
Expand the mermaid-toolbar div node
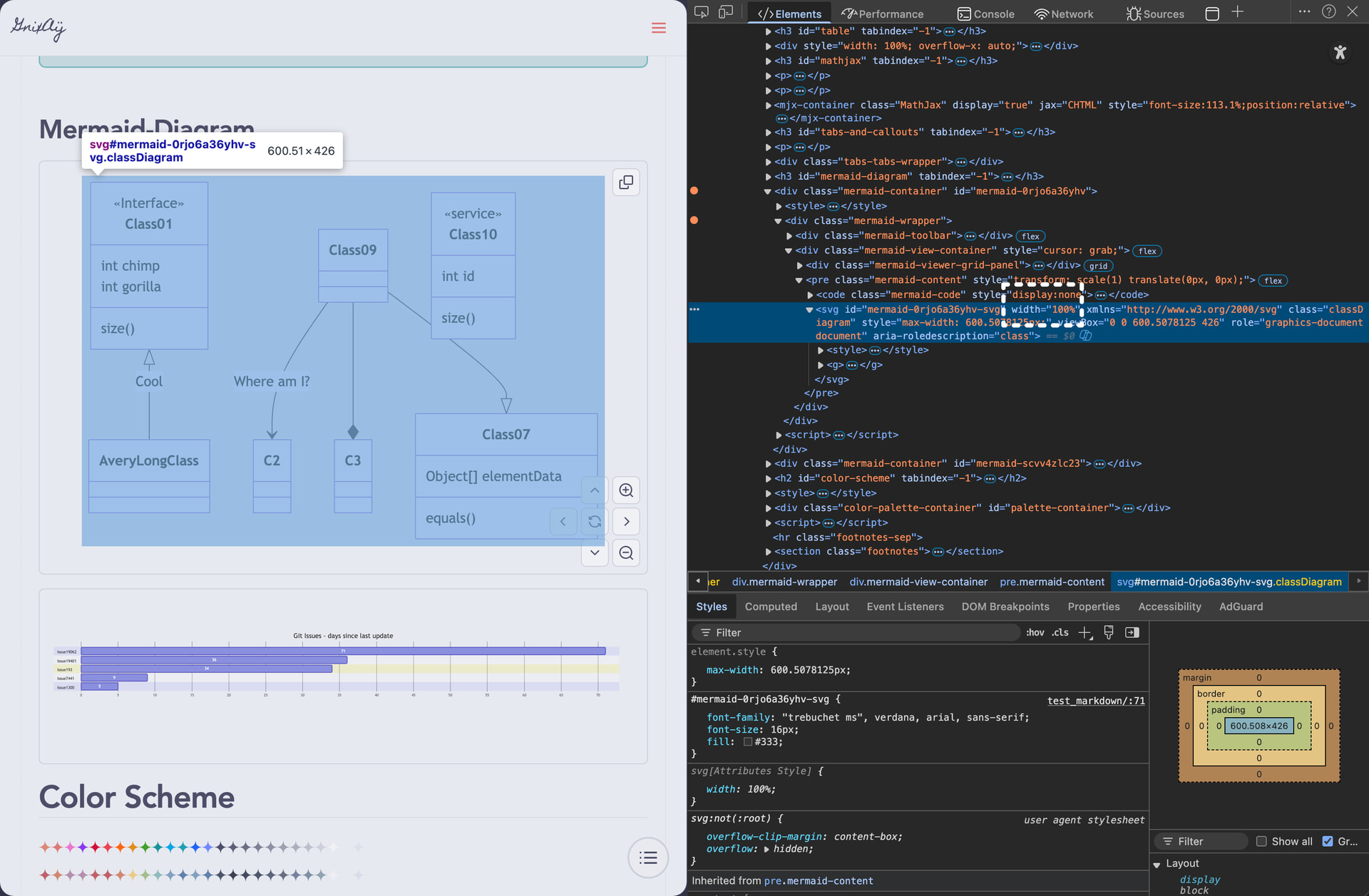coord(789,236)
